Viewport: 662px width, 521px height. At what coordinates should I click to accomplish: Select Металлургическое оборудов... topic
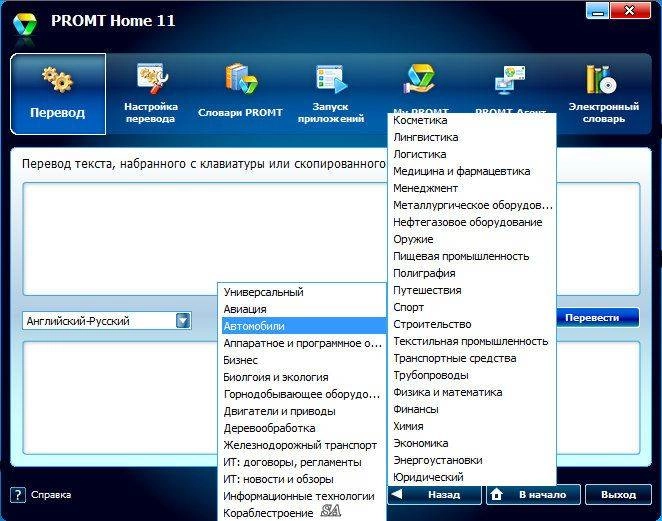pos(472,205)
